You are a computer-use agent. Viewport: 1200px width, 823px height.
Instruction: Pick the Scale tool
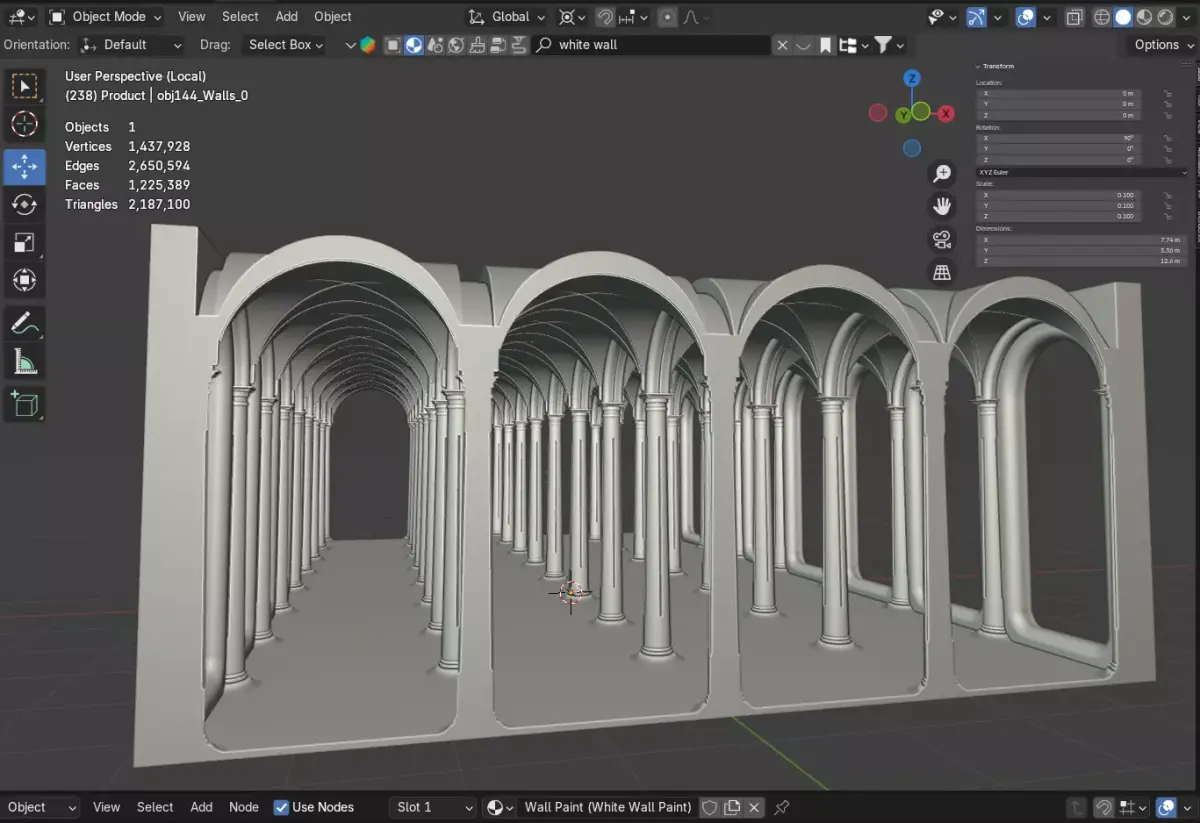pyautogui.click(x=24, y=243)
